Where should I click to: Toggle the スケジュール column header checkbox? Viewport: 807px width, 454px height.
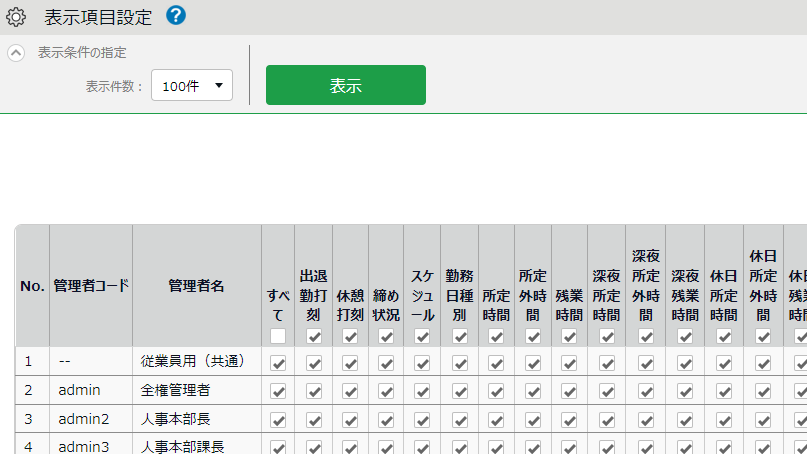click(x=422, y=337)
